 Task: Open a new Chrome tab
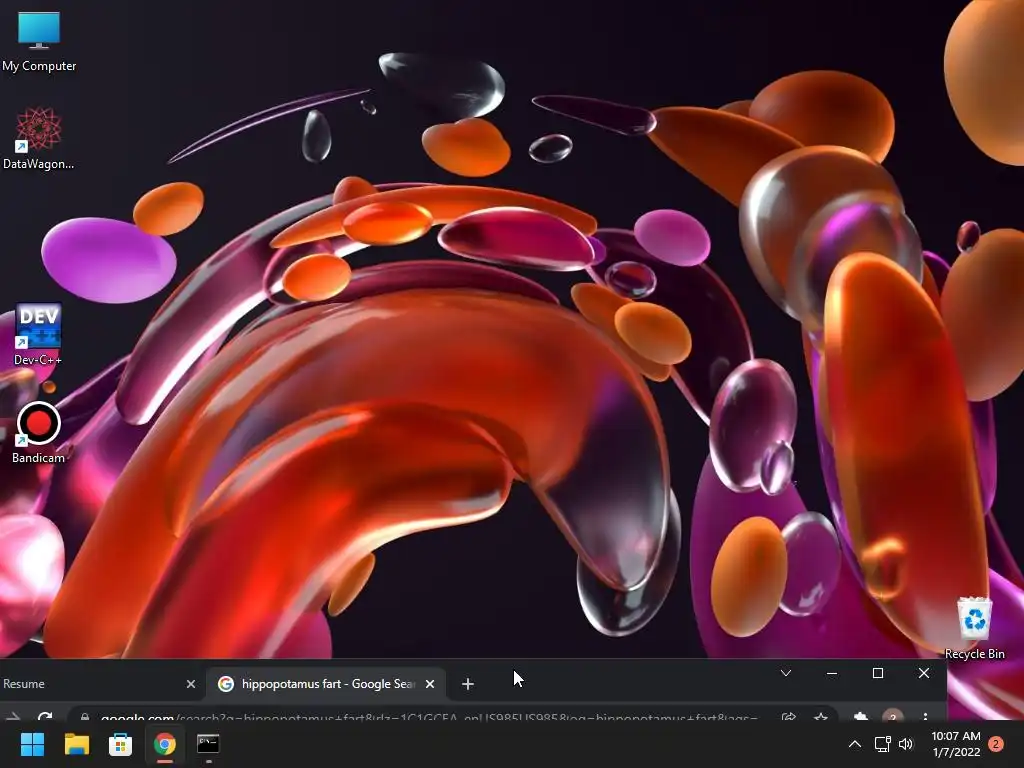pos(468,684)
